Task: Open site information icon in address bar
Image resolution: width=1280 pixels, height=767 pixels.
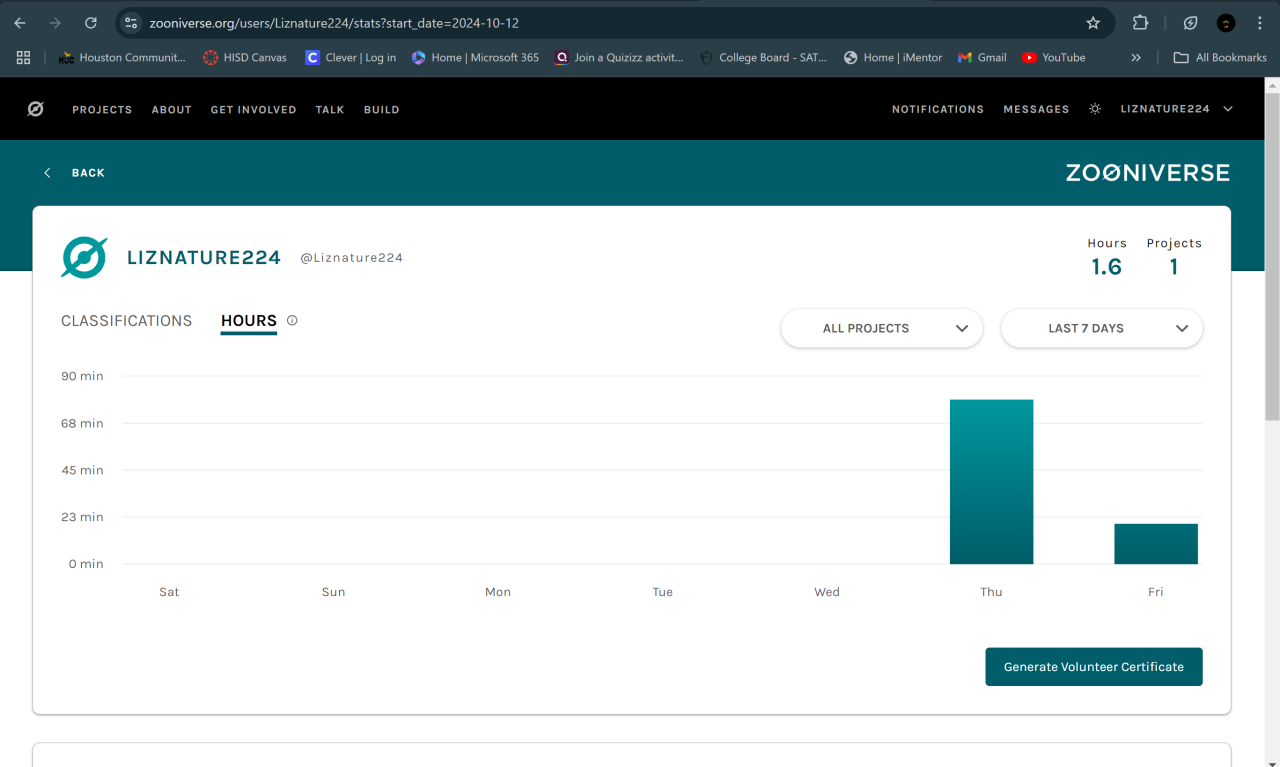Action: point(131,23)
